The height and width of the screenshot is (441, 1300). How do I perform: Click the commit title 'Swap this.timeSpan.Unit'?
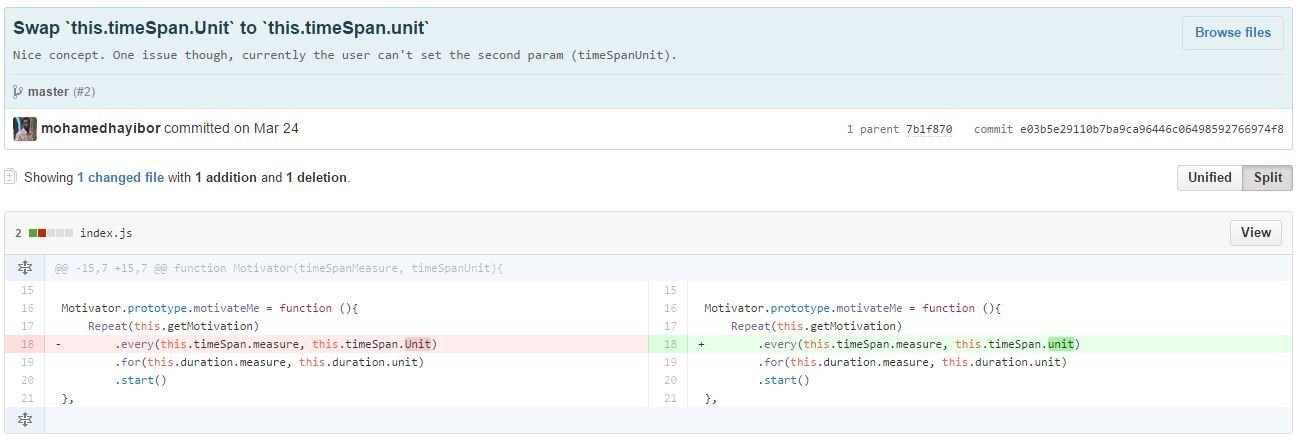tap(221, 28)
